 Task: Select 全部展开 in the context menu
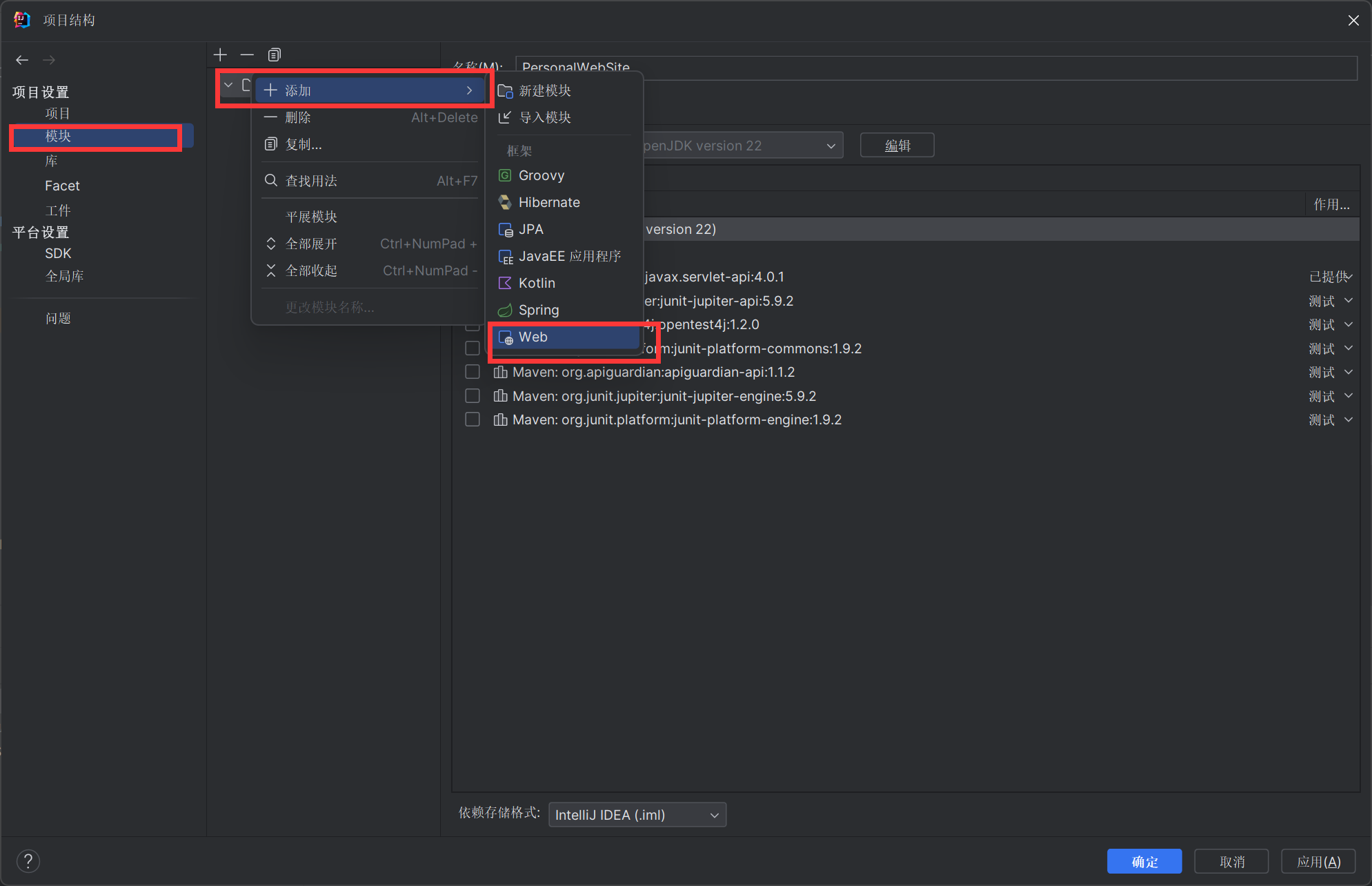[369, 244]
